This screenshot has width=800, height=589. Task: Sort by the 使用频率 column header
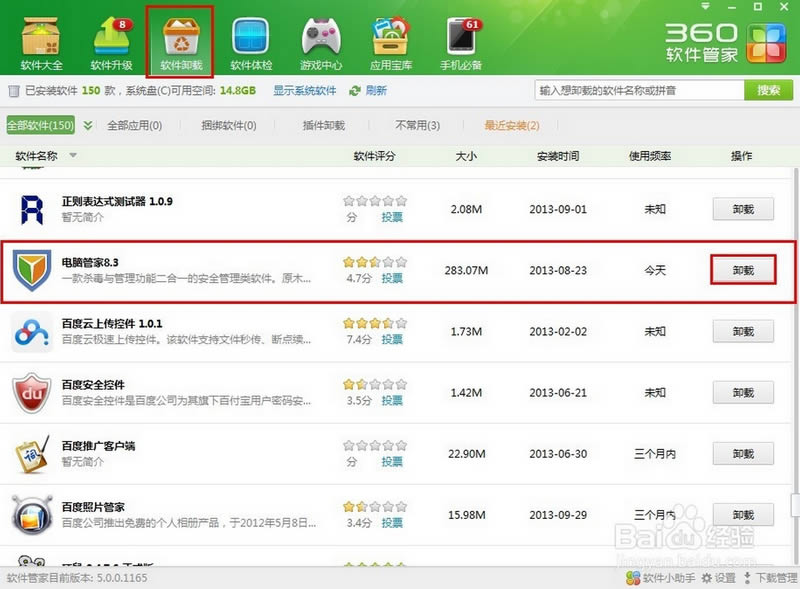tap(649, 156)
